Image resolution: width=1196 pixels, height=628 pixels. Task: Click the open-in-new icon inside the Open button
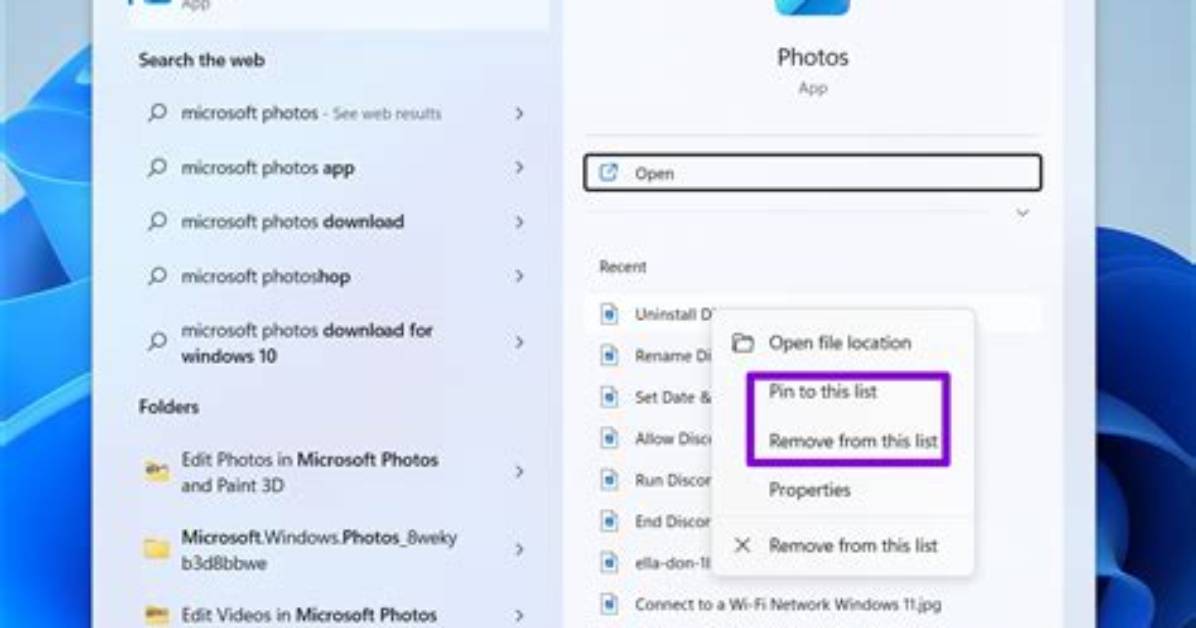point(608,172)
